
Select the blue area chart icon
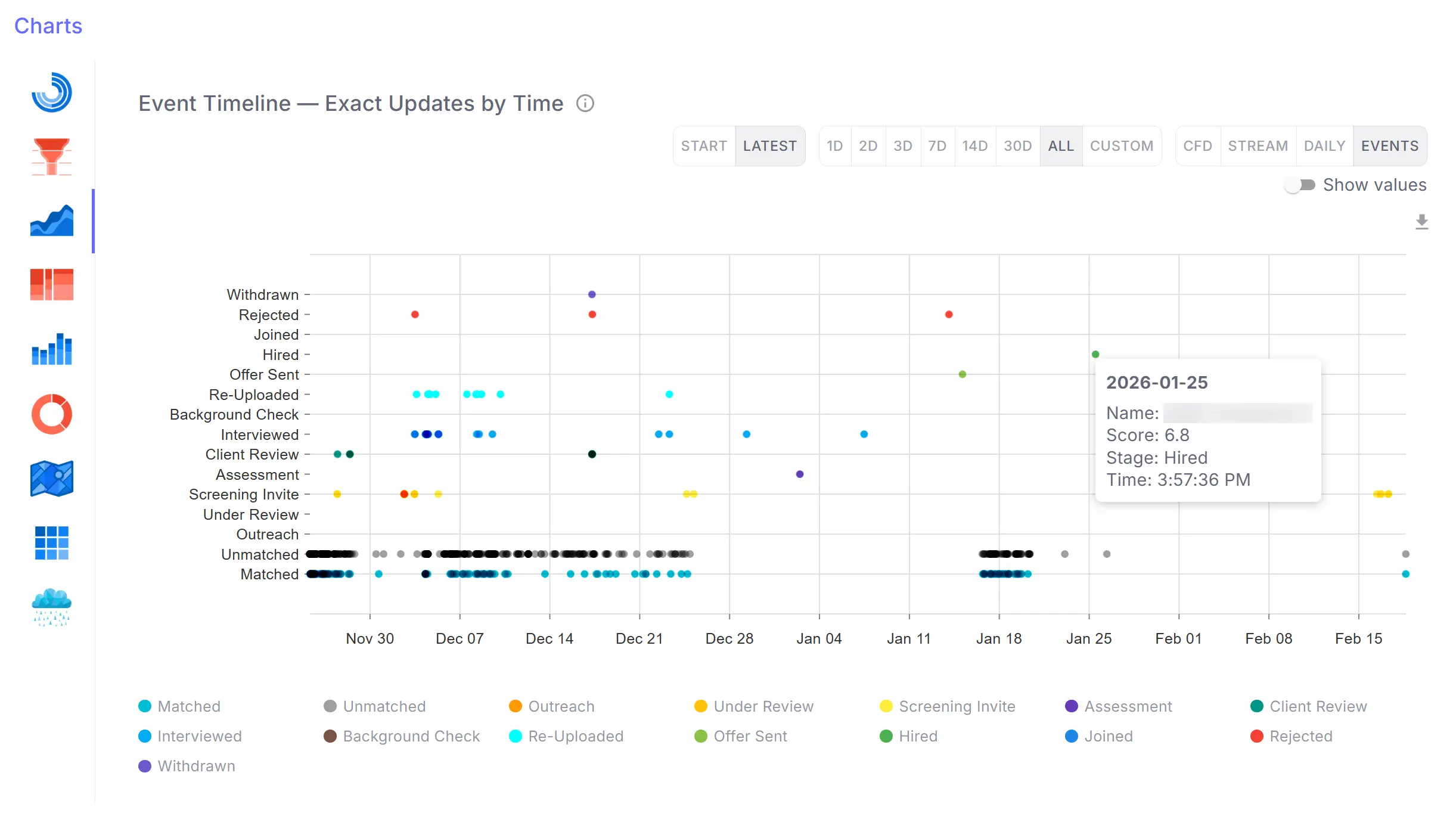point(52,221)
